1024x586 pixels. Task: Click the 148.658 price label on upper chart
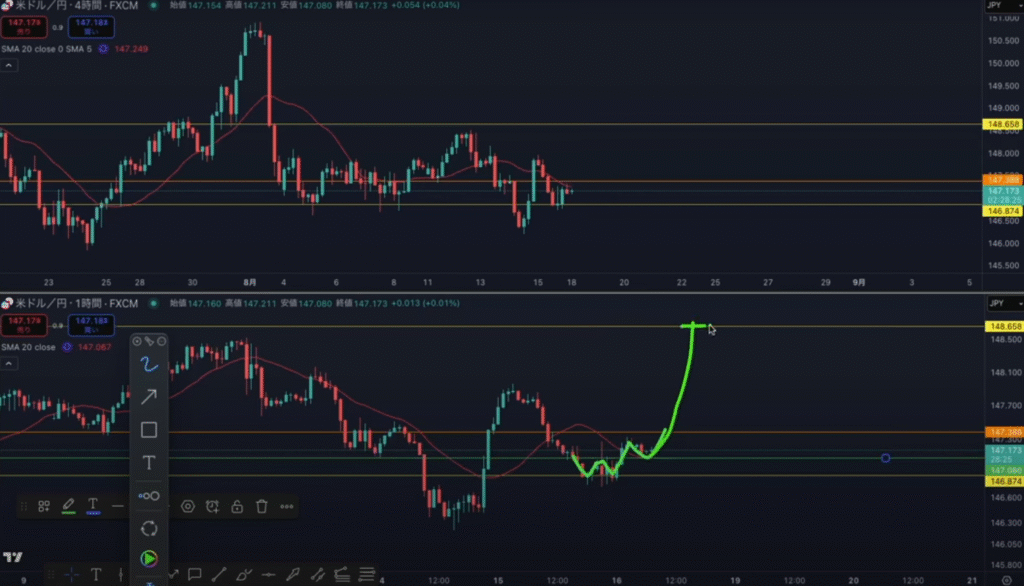point(1002,124)
